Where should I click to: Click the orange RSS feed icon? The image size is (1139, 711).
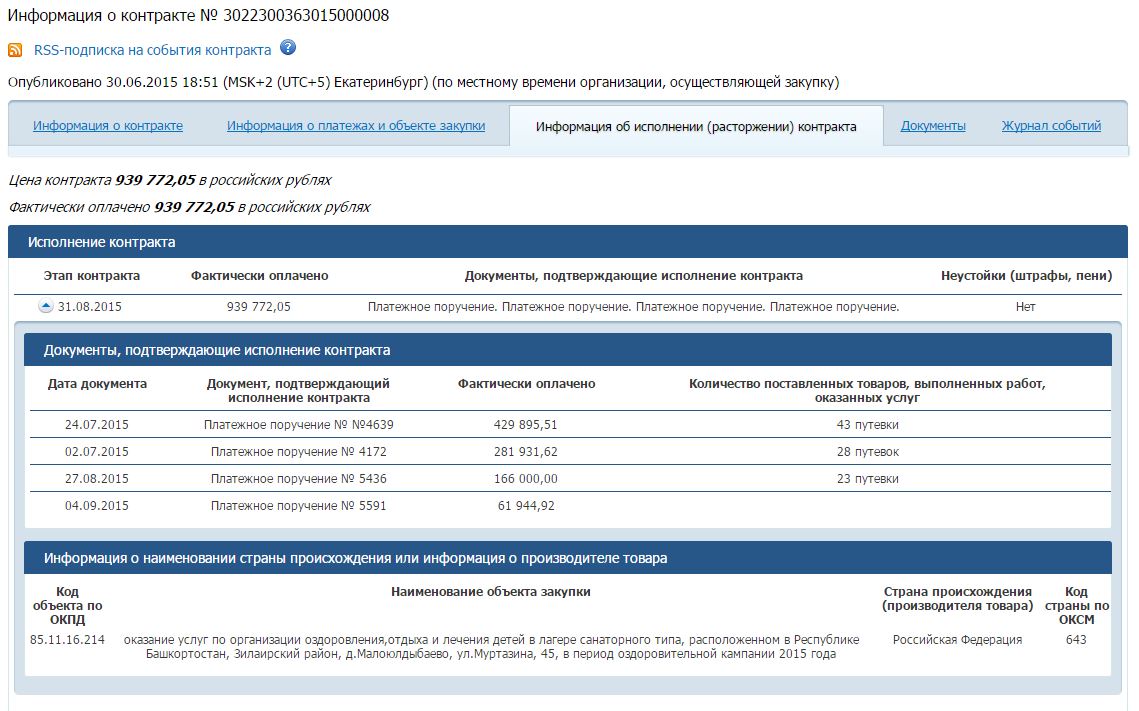click(15, 50)
